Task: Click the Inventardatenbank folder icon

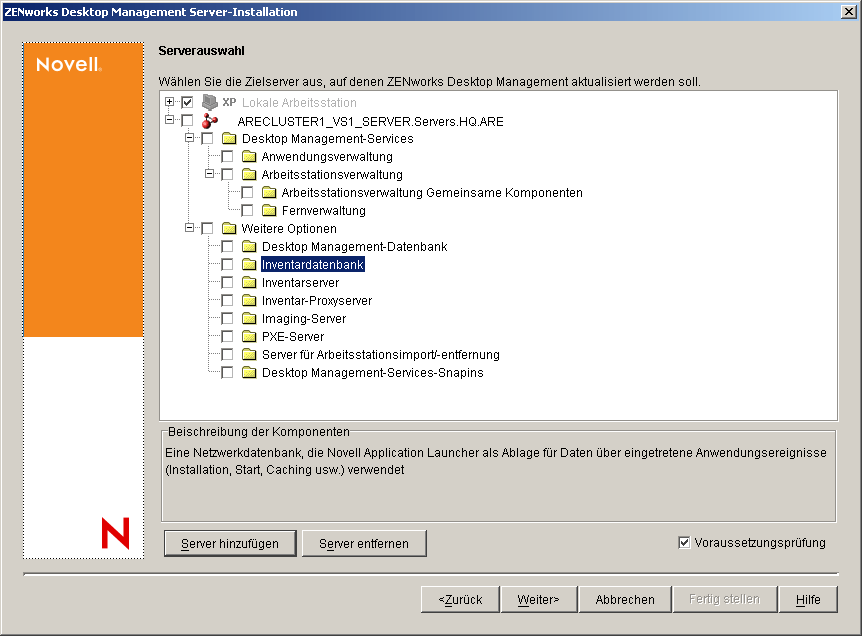Action: tap(249, 264)
